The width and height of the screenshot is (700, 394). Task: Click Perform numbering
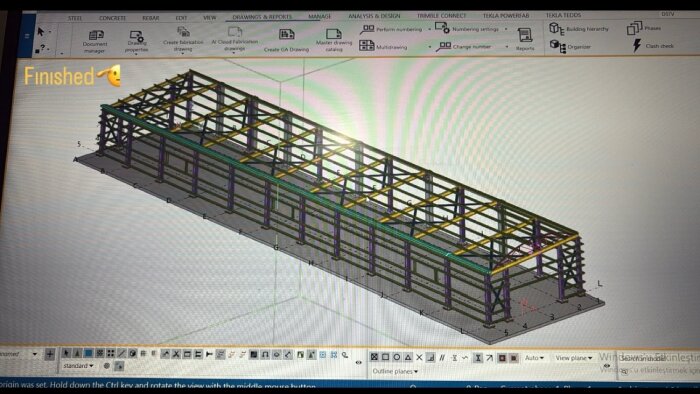point(391,29)
